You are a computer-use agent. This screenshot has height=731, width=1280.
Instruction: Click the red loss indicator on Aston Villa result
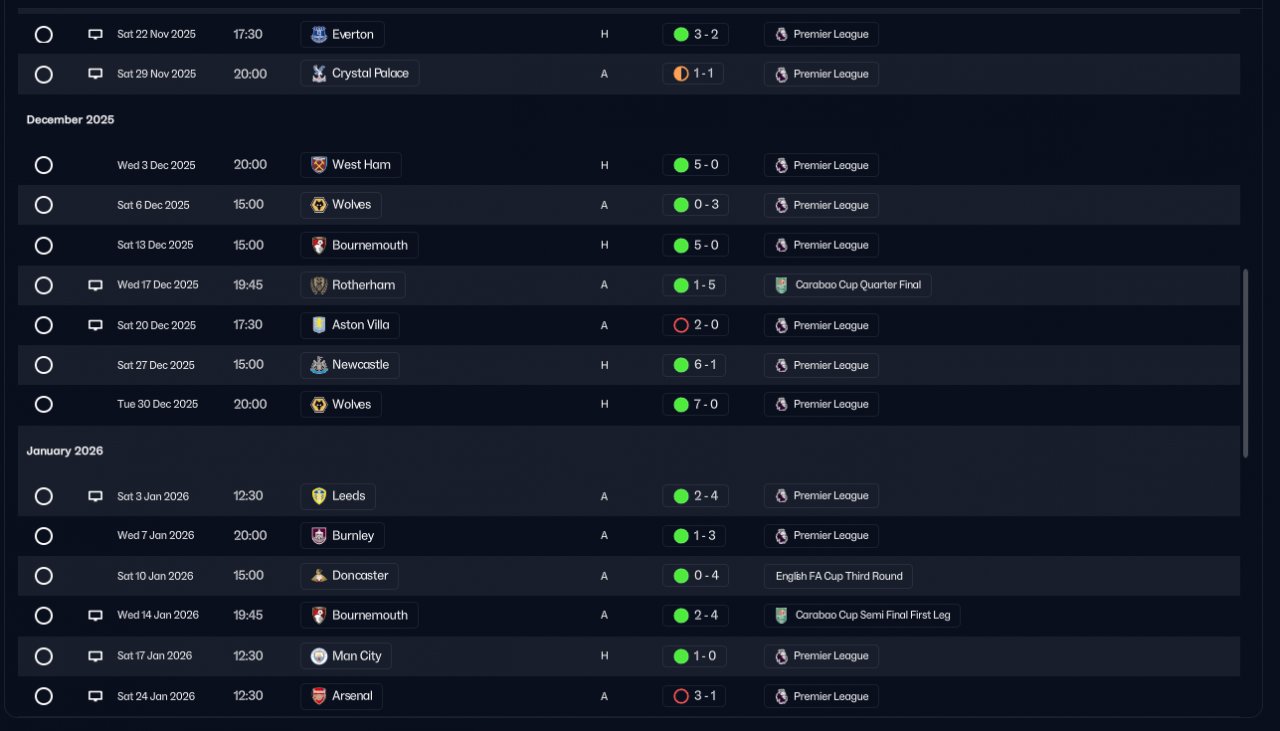tap(681, 325)
